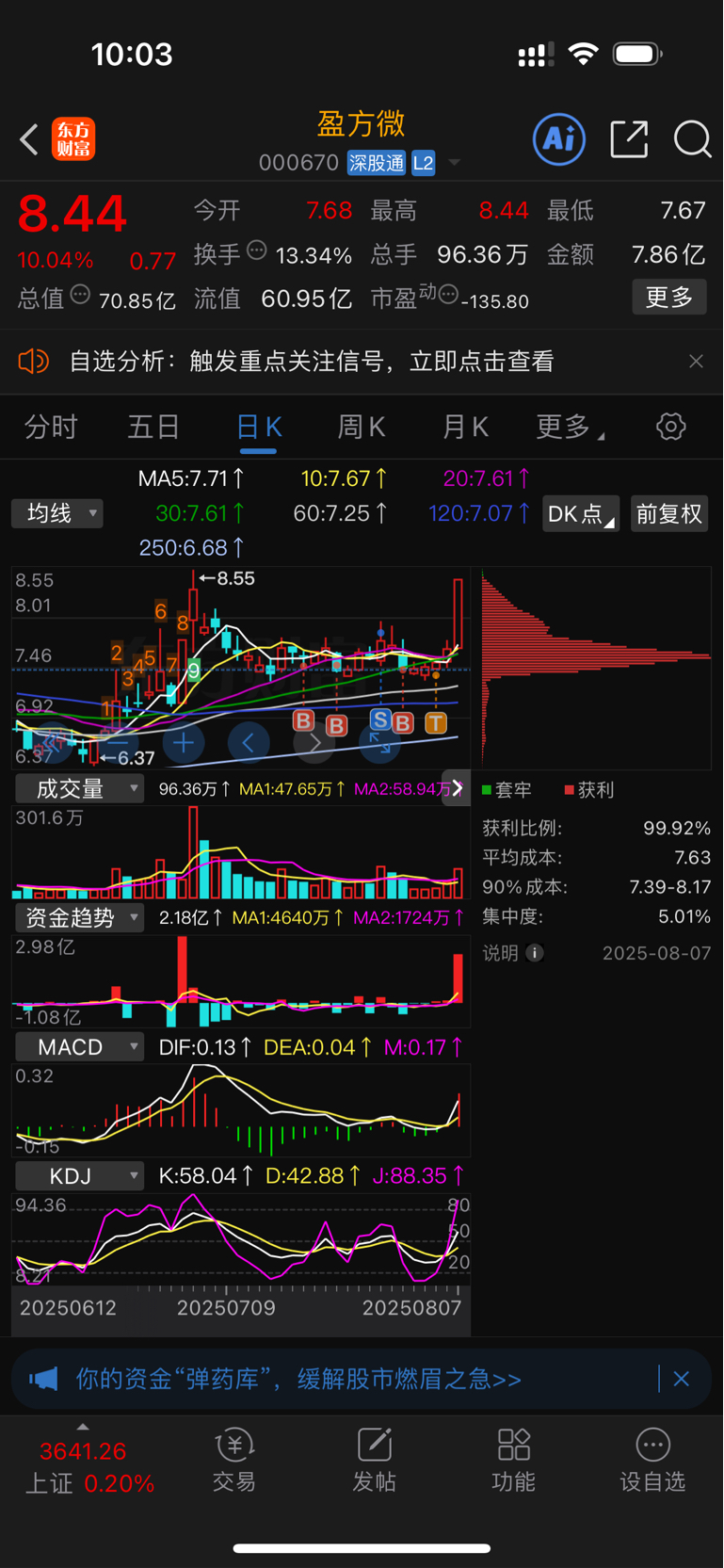Image resolution: width=724 pixels, height=1568 pixels.
Task: Switch to the 五日 tab
Action: pos(153,427)
